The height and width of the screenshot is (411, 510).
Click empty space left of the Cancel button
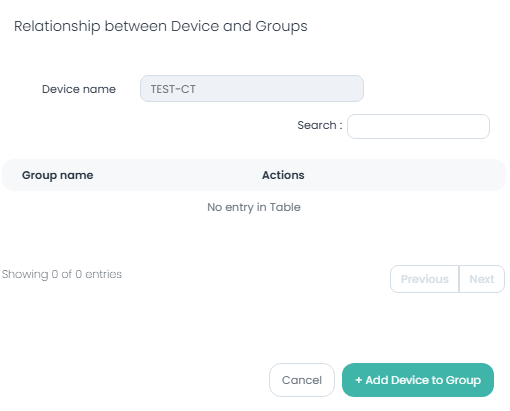click(x=133, y=380)
